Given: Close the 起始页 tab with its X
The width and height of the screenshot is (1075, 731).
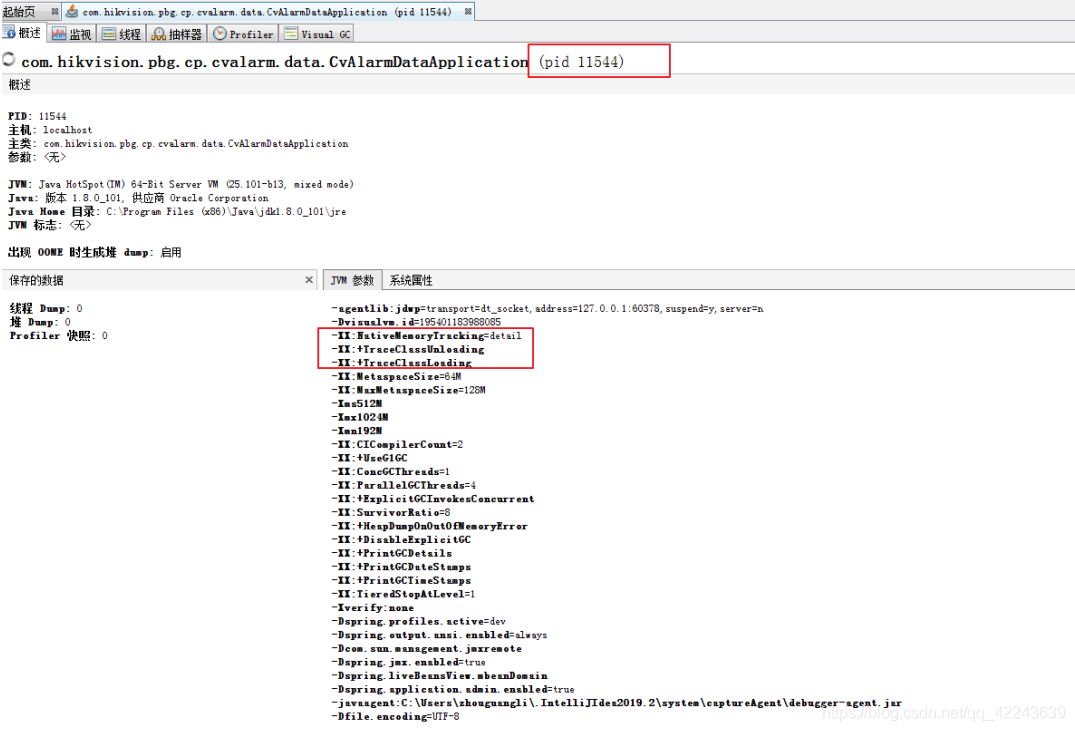Looking at the screenshot, I should coord(54,12).
